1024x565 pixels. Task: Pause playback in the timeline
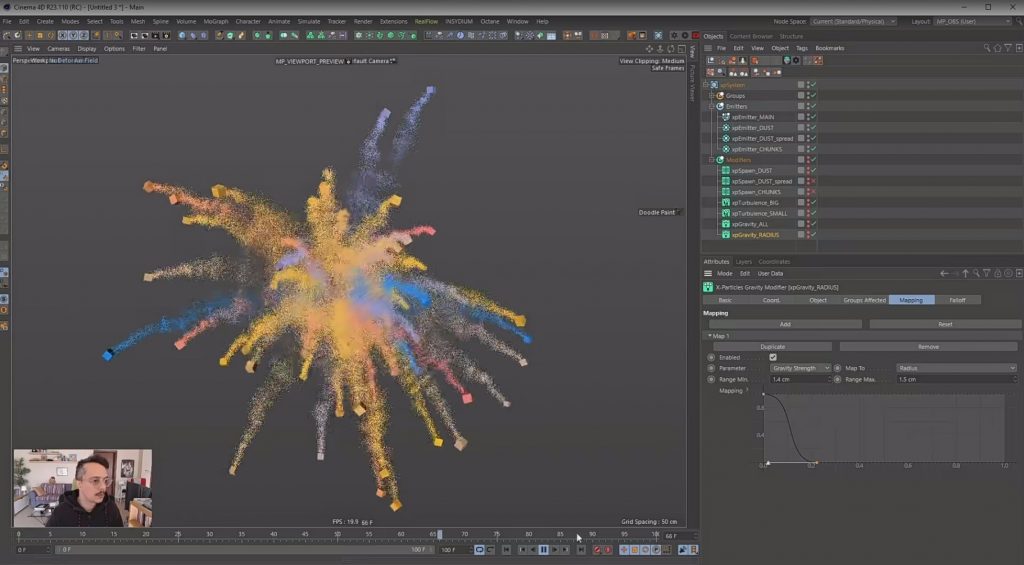[543, 550]
